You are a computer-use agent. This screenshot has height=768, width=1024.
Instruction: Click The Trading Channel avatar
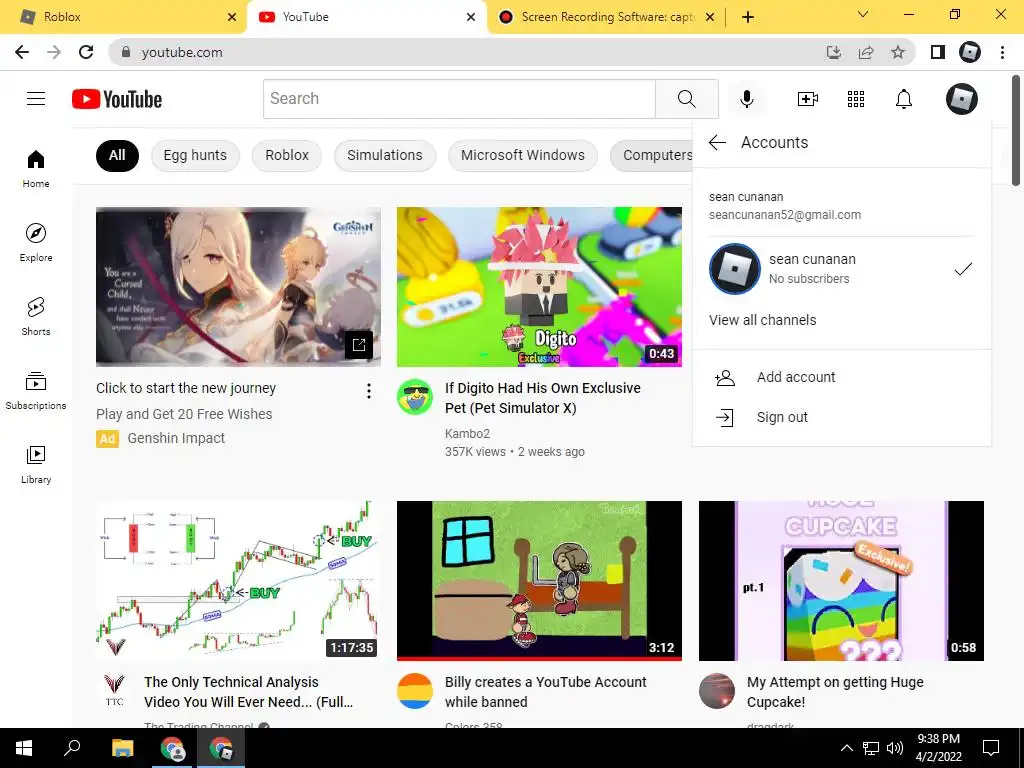click(x=114, y=691)
